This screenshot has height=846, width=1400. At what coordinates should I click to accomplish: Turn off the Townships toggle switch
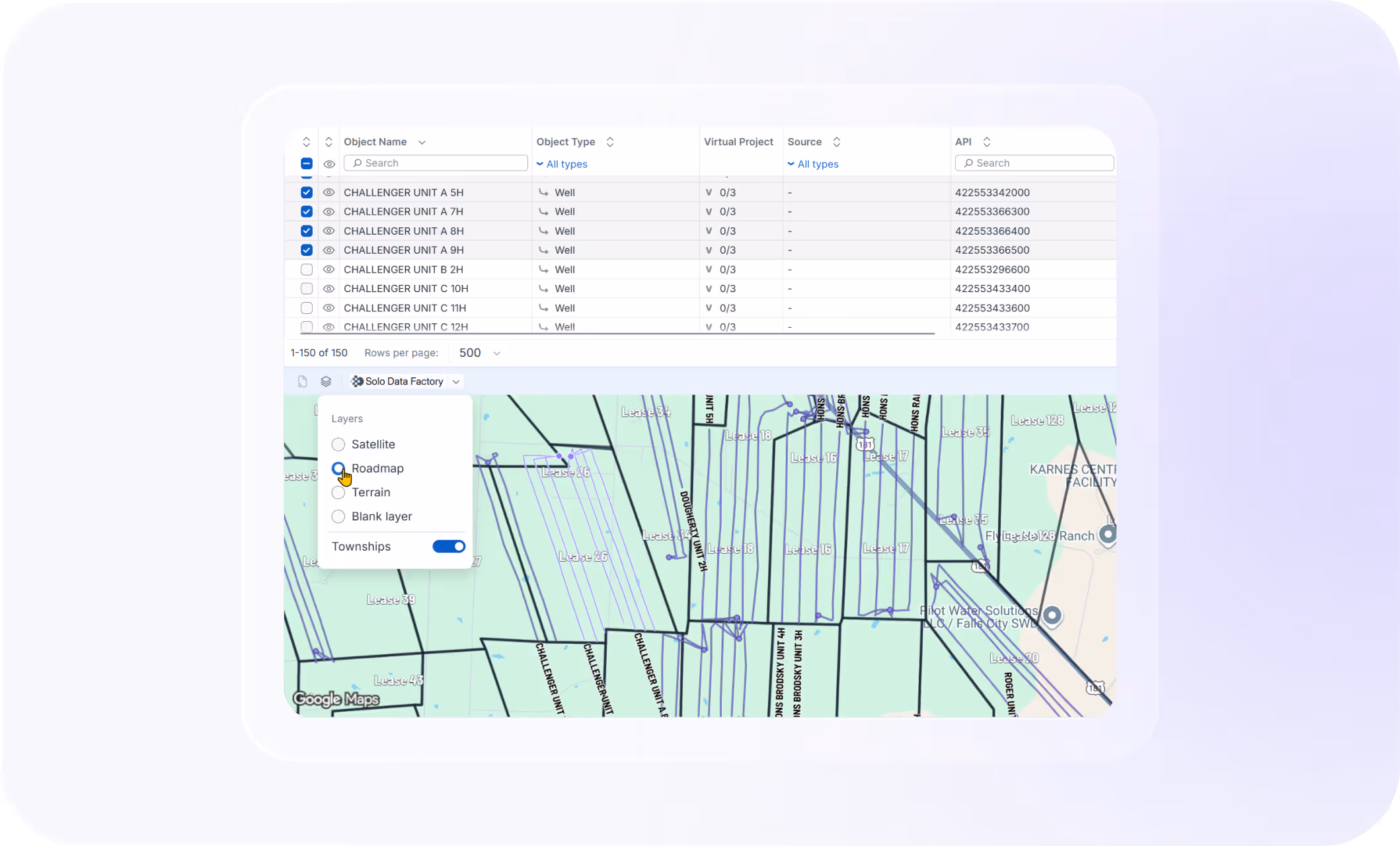449,547
